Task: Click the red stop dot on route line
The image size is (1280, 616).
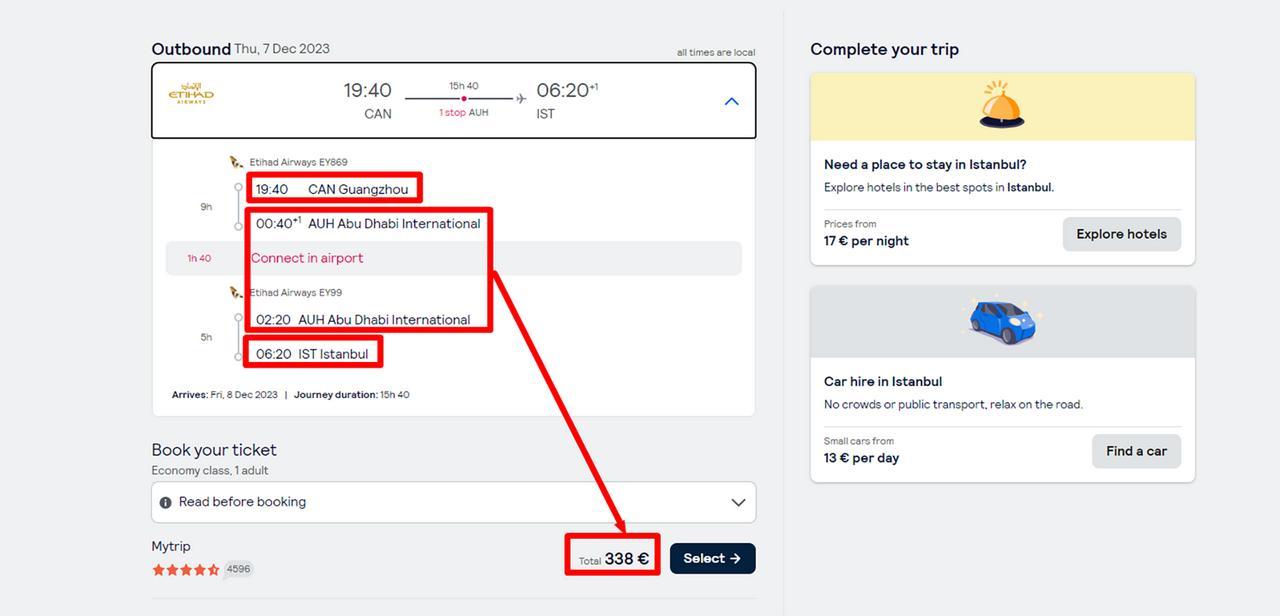Action: [x=463, y=99]
